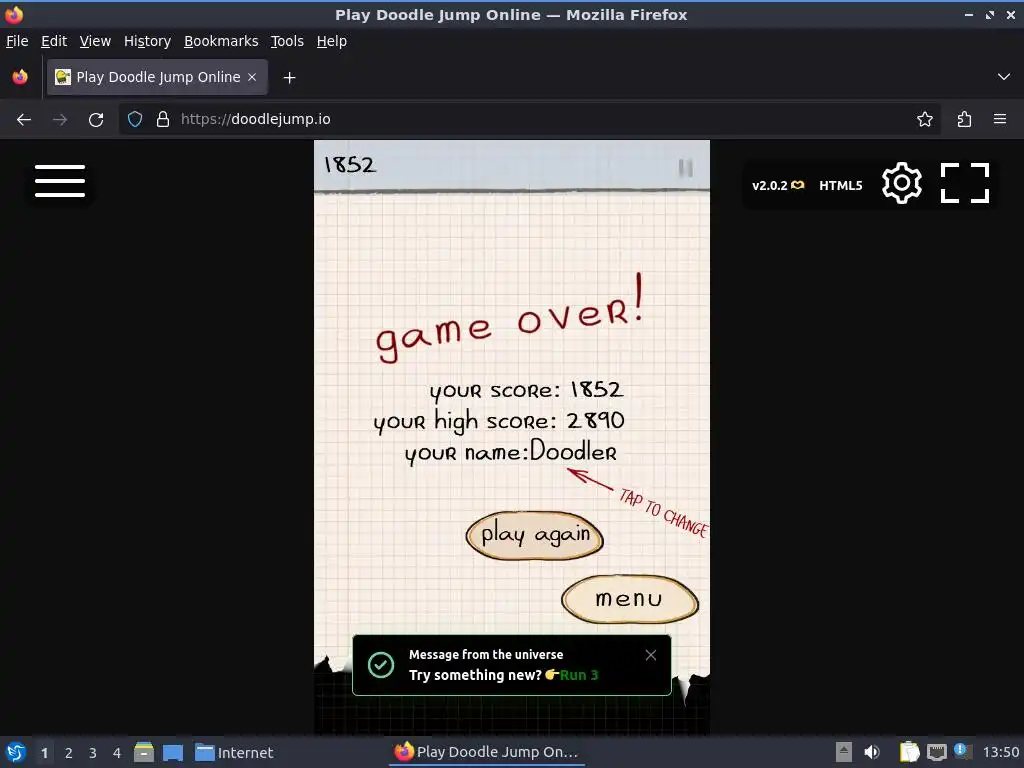Image resolution: width=1024 pixels, height=768 pixels.
Task: Click the 'your score: 1852' text
Action: tap(526, 390)
